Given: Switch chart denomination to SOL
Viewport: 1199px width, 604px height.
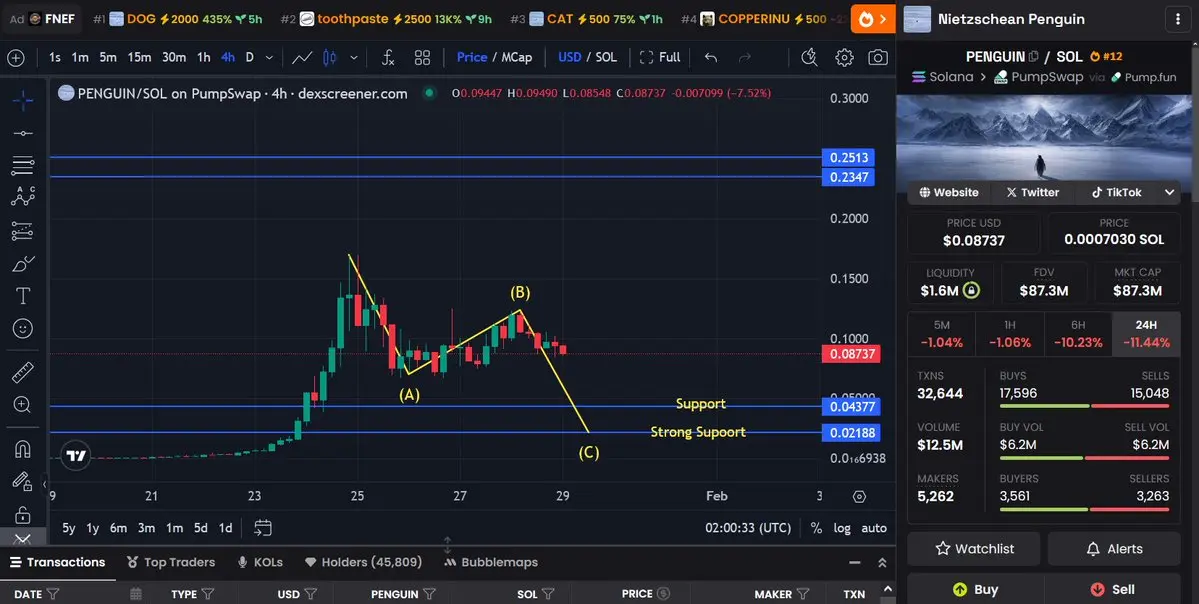Looking at the screenshot, I should [606, 57].
